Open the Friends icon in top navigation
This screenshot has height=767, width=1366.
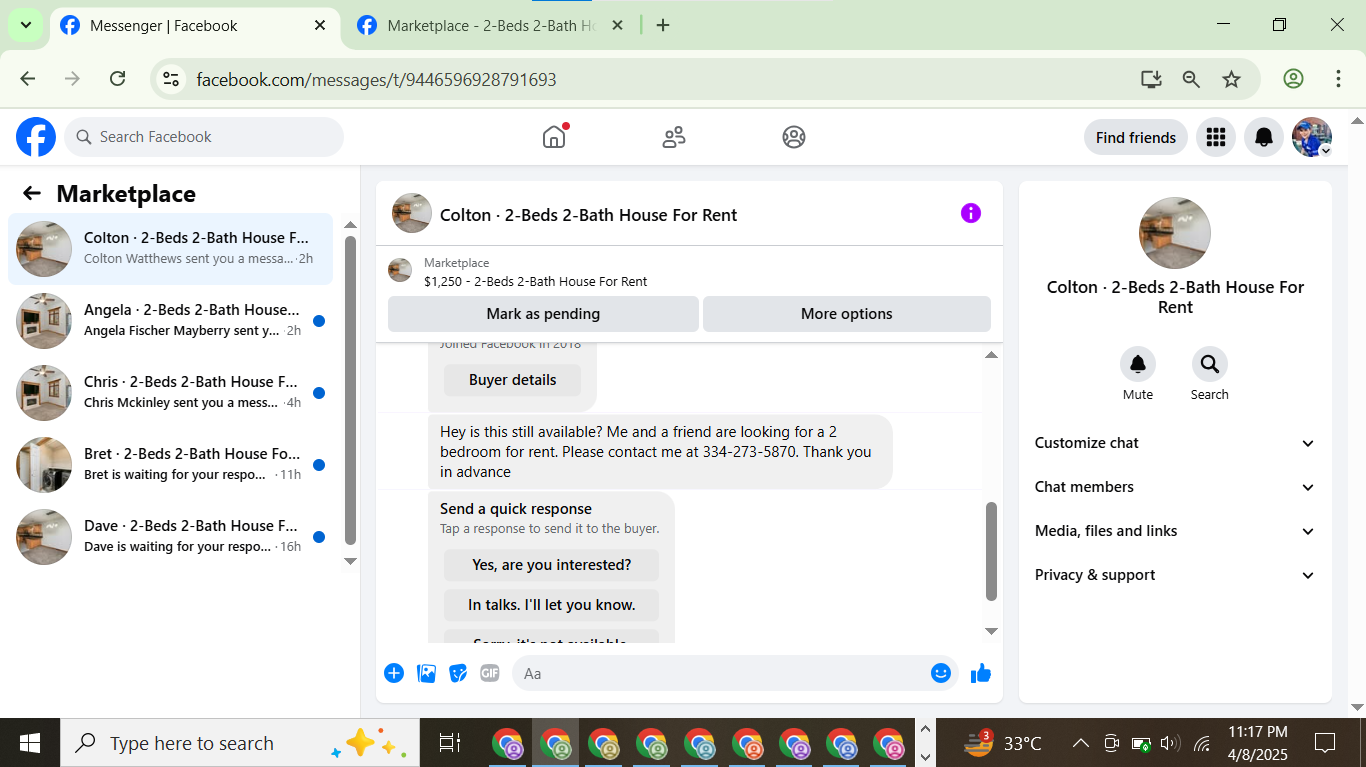(674, 137)
